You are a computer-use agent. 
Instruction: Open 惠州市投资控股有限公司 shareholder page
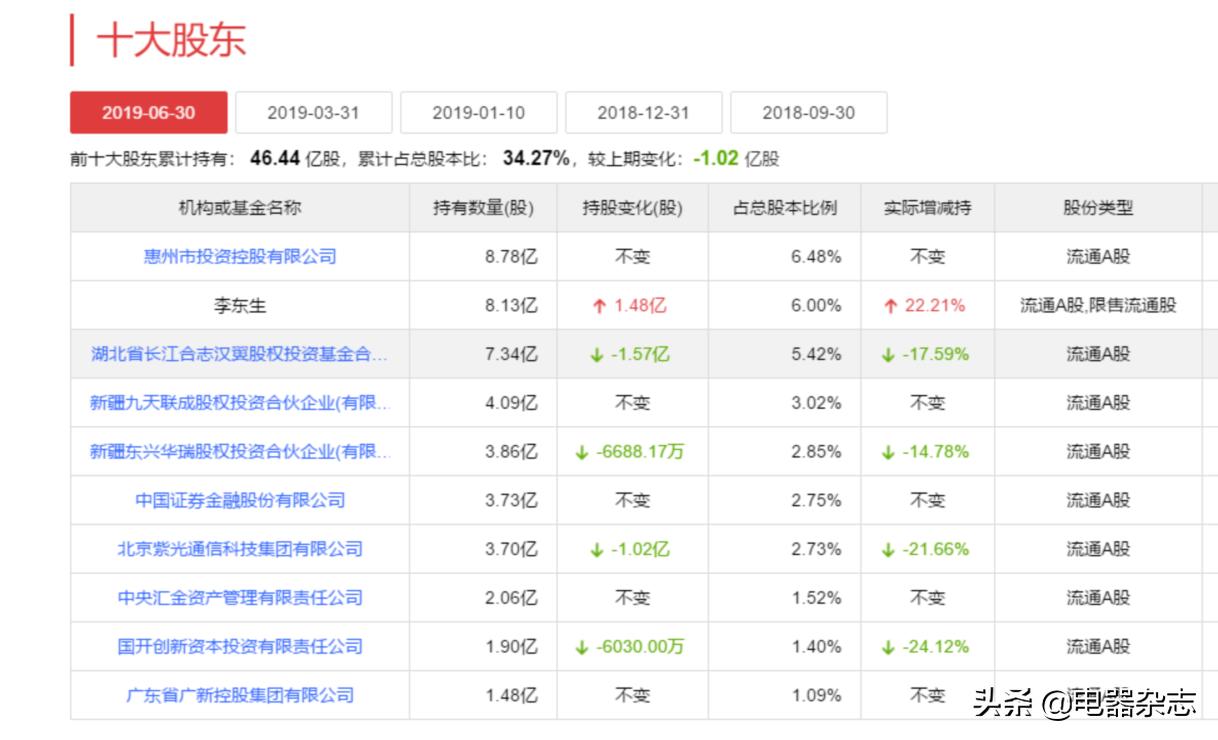pyautogui.click(x=242, y=256)
